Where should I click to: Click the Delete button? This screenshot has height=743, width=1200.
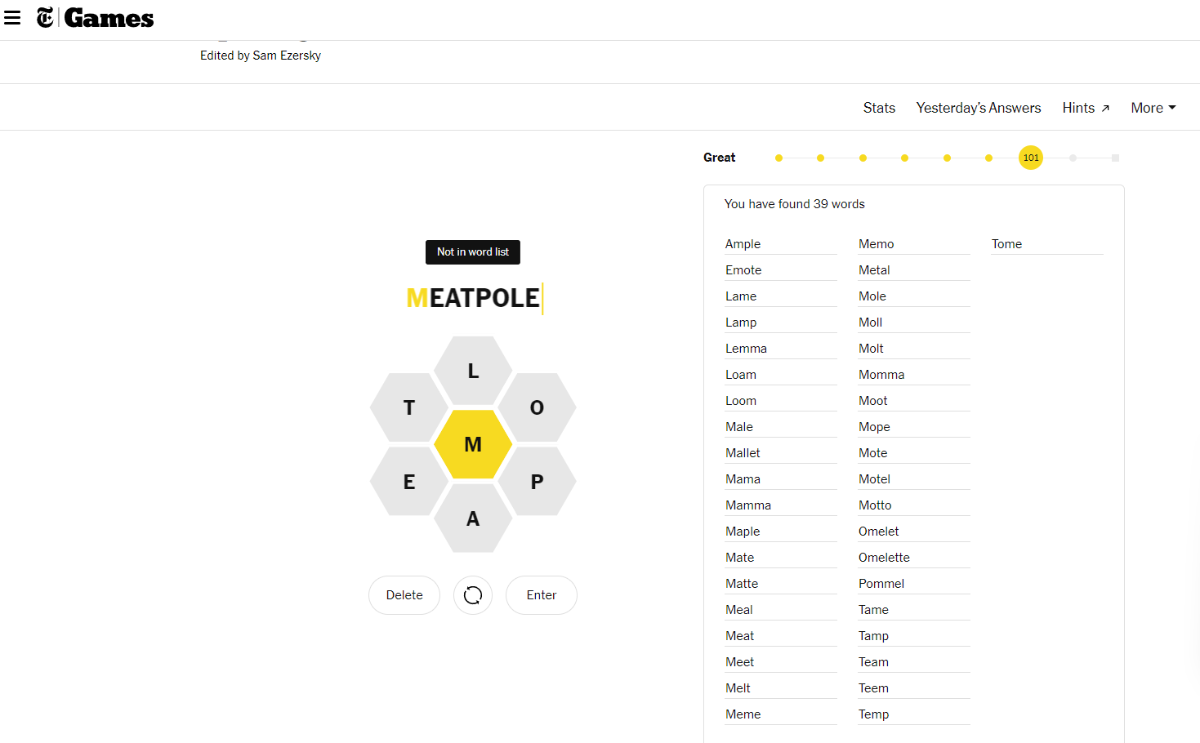(x=404, y=595)
